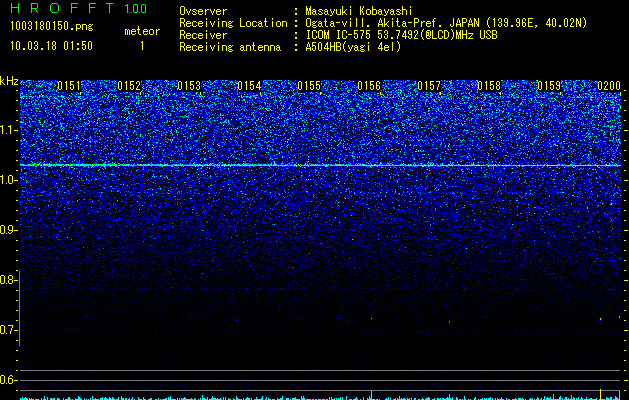Viewport: 629px width, 400px height.
Task: Click the yellow spike in bottom level graph
Action: [x=601, y=394]
